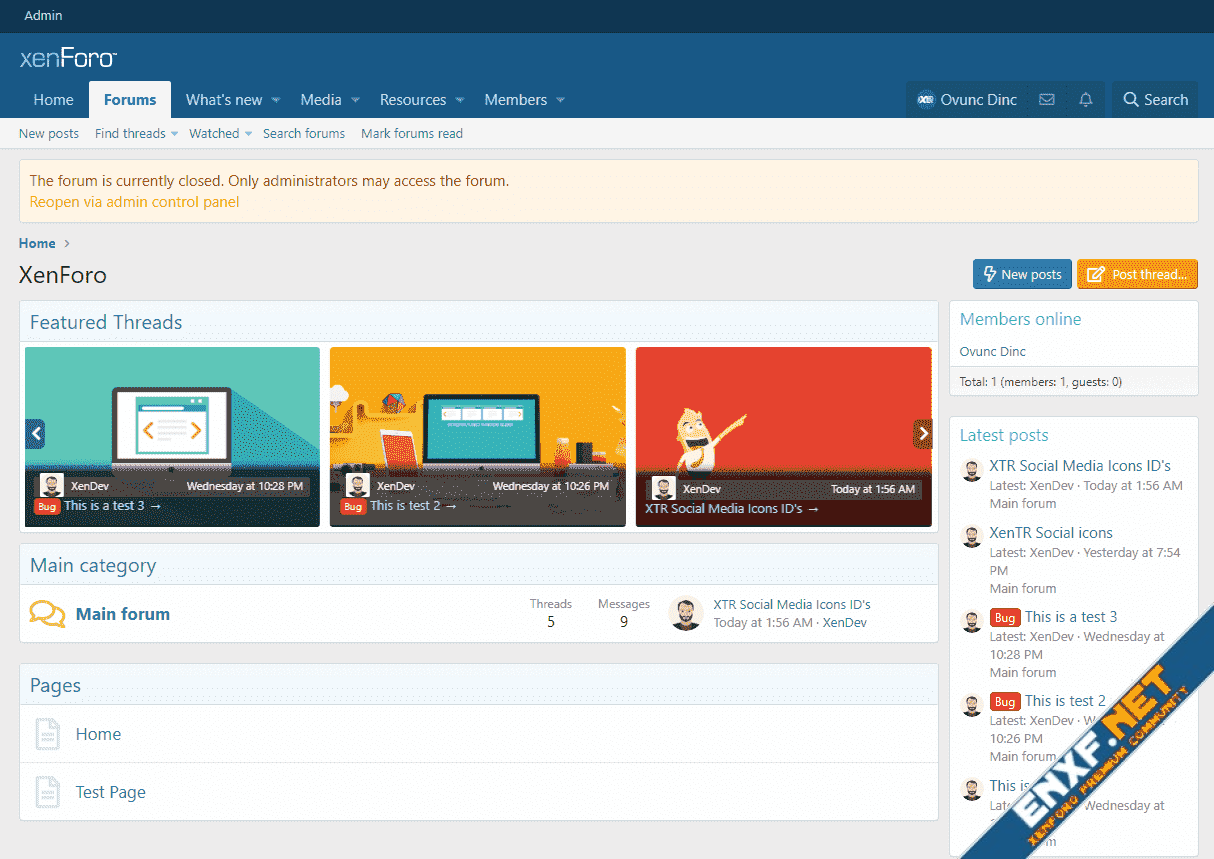Screen dimensions: 1214x859
Task: Open the Test Page link
Action: coord(111,792)
